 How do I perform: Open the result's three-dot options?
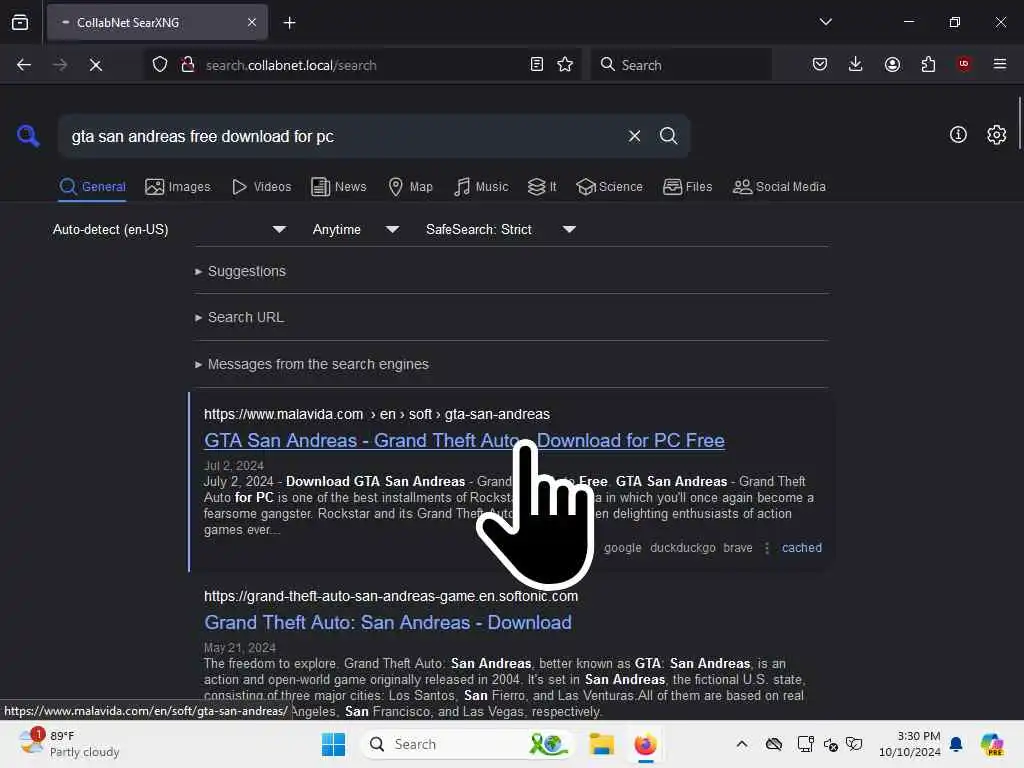pos(767,548)
